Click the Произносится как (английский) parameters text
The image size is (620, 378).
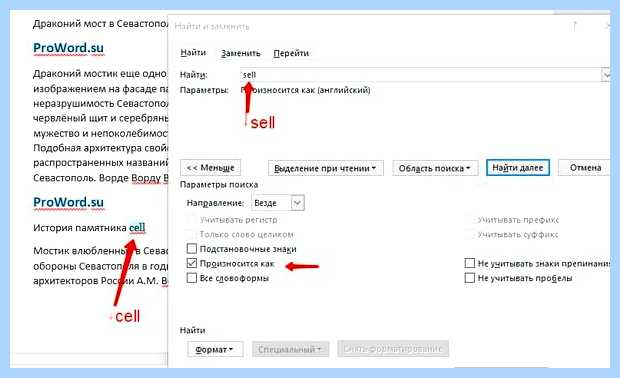[x=305, y=90]
